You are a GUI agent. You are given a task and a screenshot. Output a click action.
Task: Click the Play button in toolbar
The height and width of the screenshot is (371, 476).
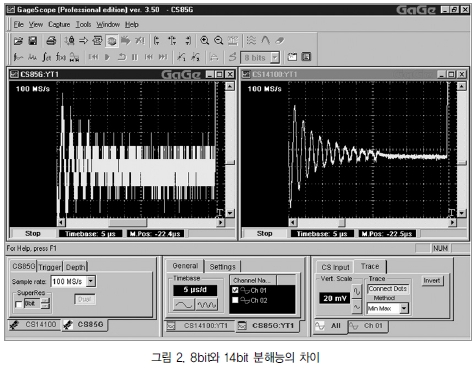(x=107, y=57)
